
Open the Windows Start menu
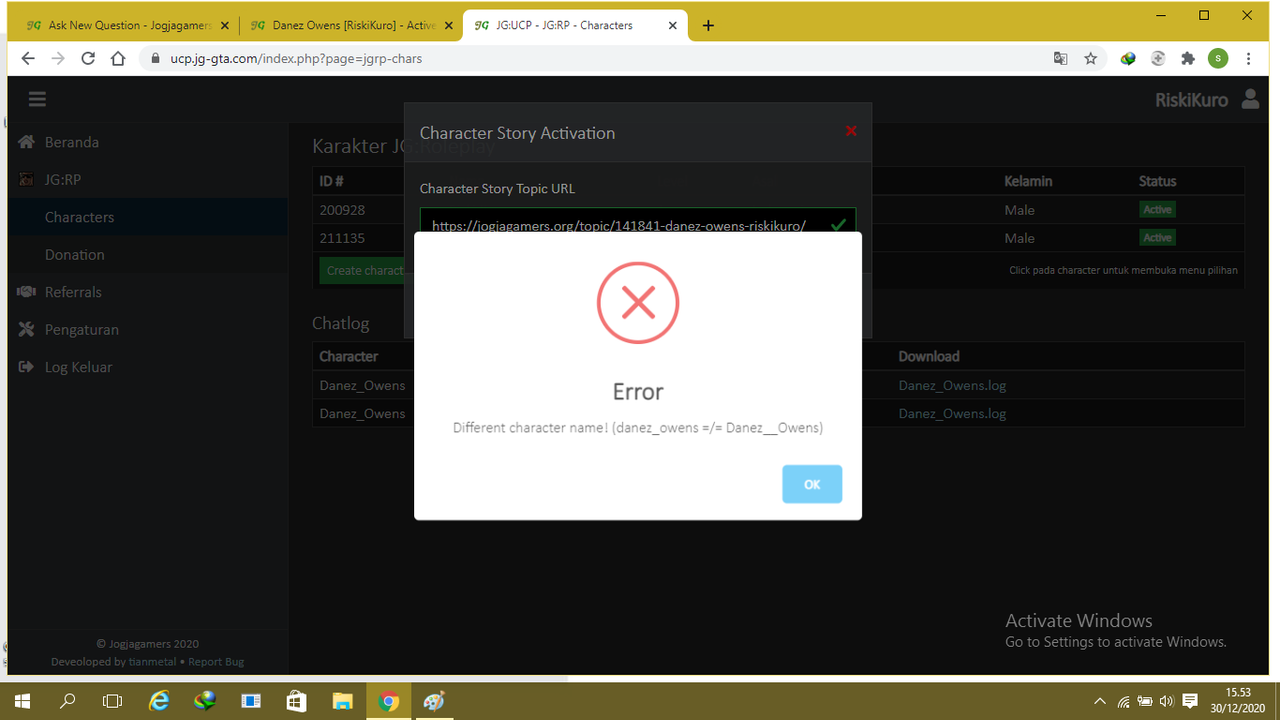click(x=22, y=701)
